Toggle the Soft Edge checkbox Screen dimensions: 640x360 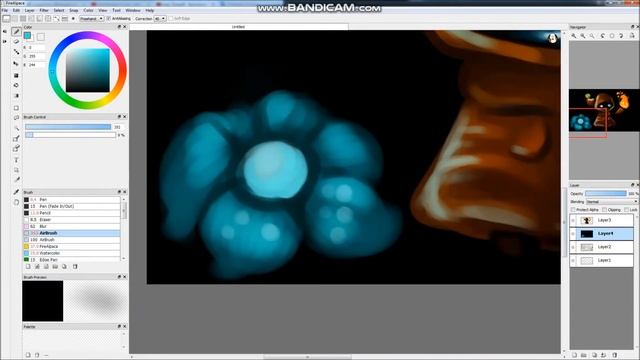[171, 19]
